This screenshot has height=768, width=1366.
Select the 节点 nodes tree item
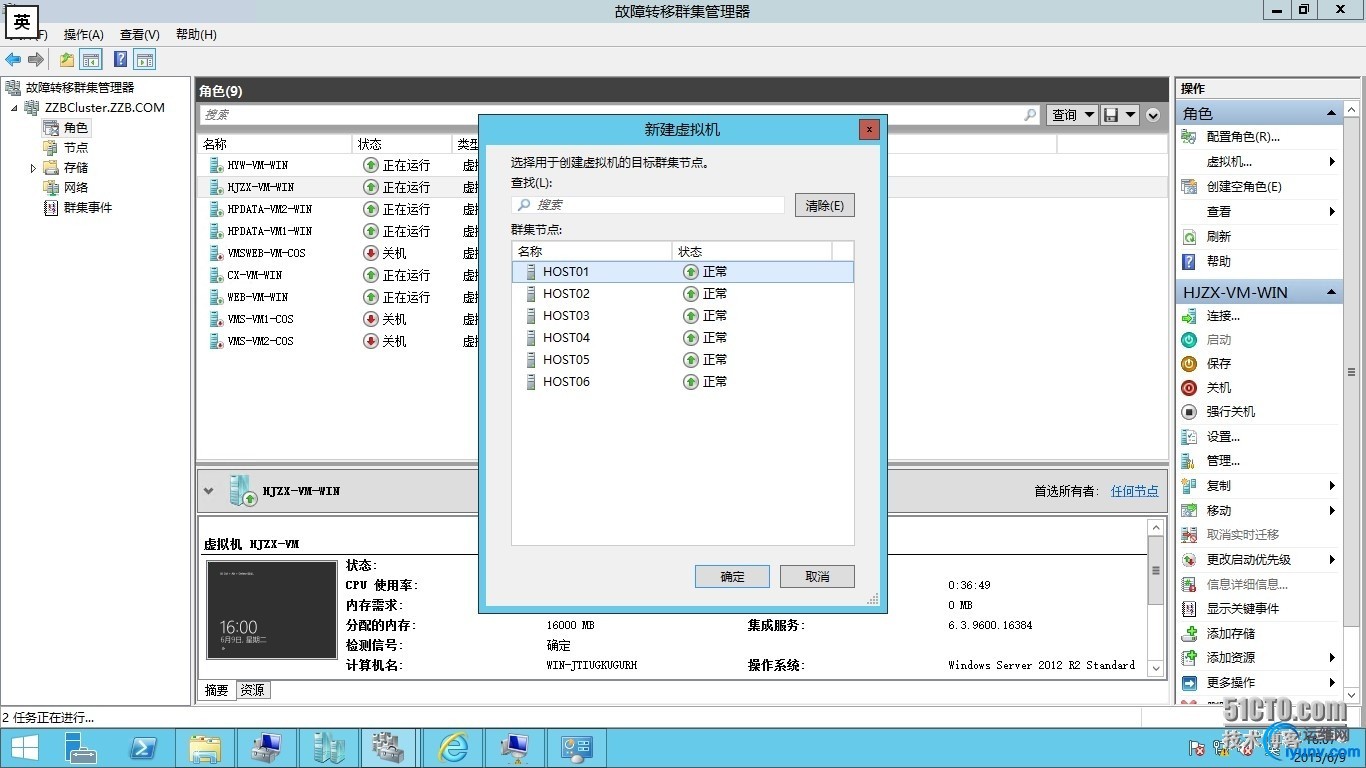(x=76, y=148)
